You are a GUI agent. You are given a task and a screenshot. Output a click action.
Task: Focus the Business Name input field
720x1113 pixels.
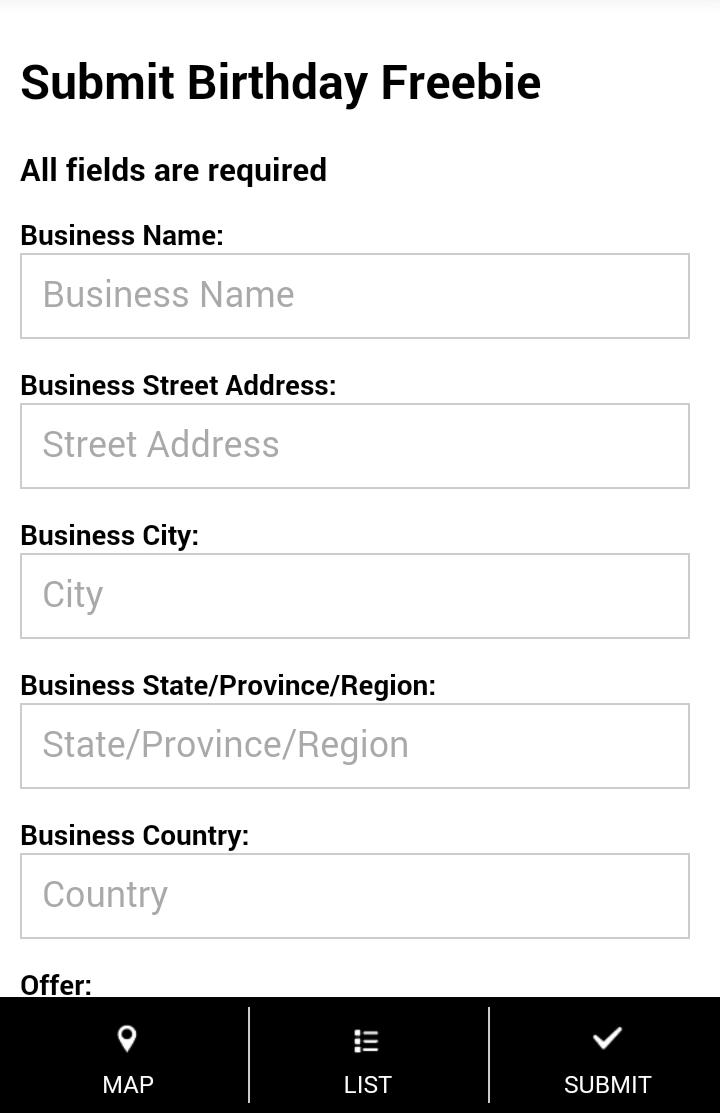tap(355, 296)
